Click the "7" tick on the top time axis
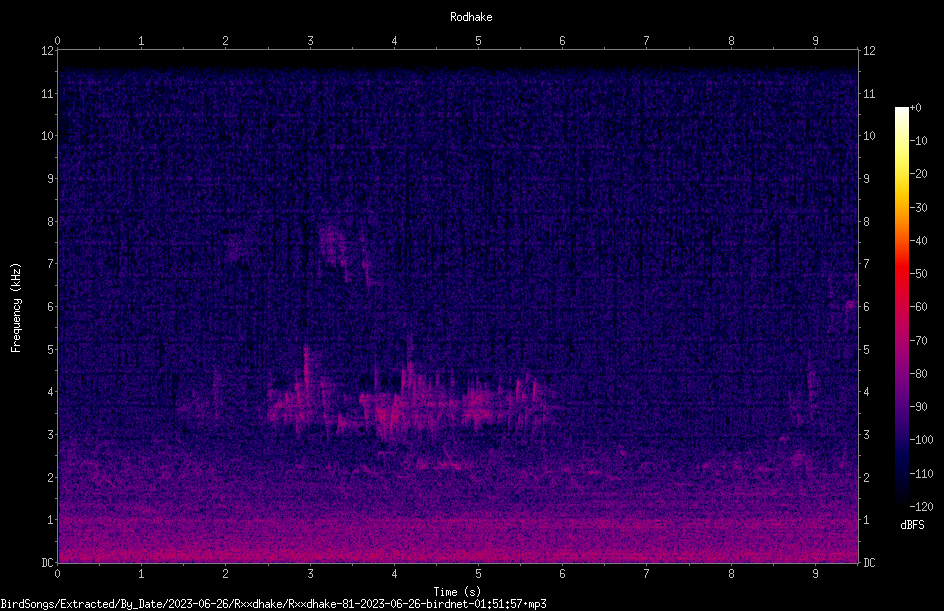 (x=647, y=41)
